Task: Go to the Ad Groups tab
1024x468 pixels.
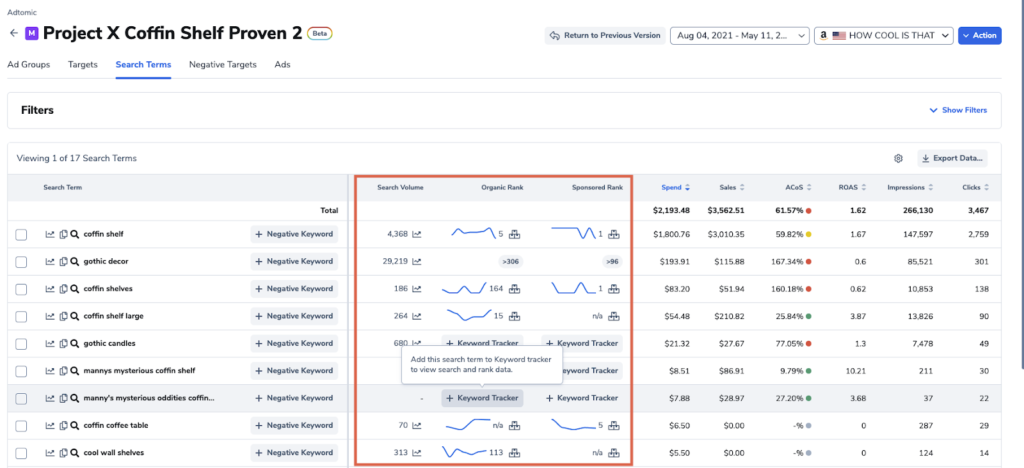Action: 30,65
